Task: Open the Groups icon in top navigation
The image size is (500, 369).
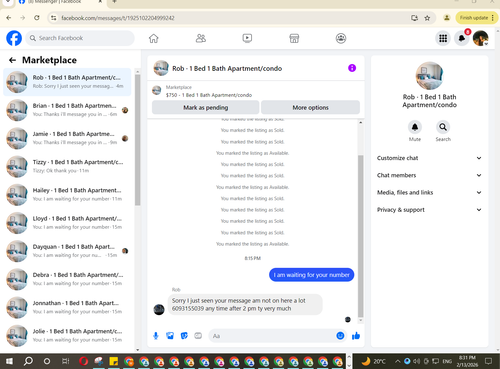Action: 341,38
